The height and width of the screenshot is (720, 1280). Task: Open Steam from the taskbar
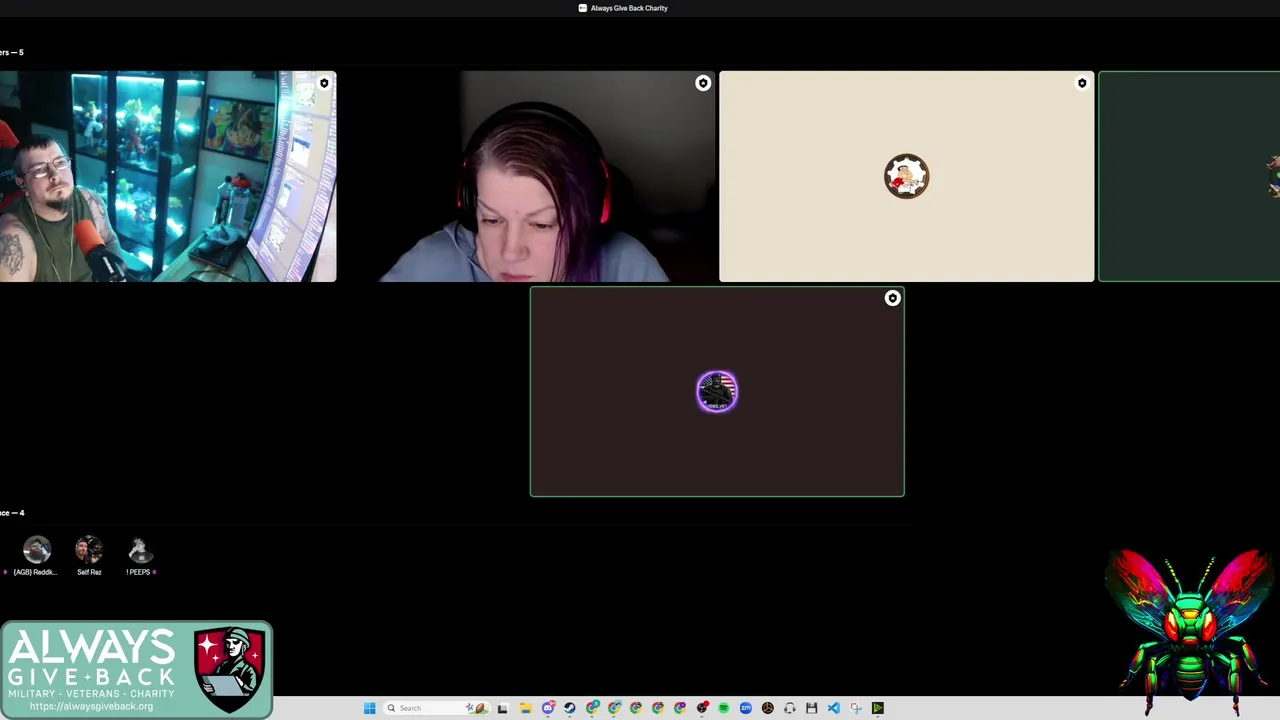[x=570, y=708]
